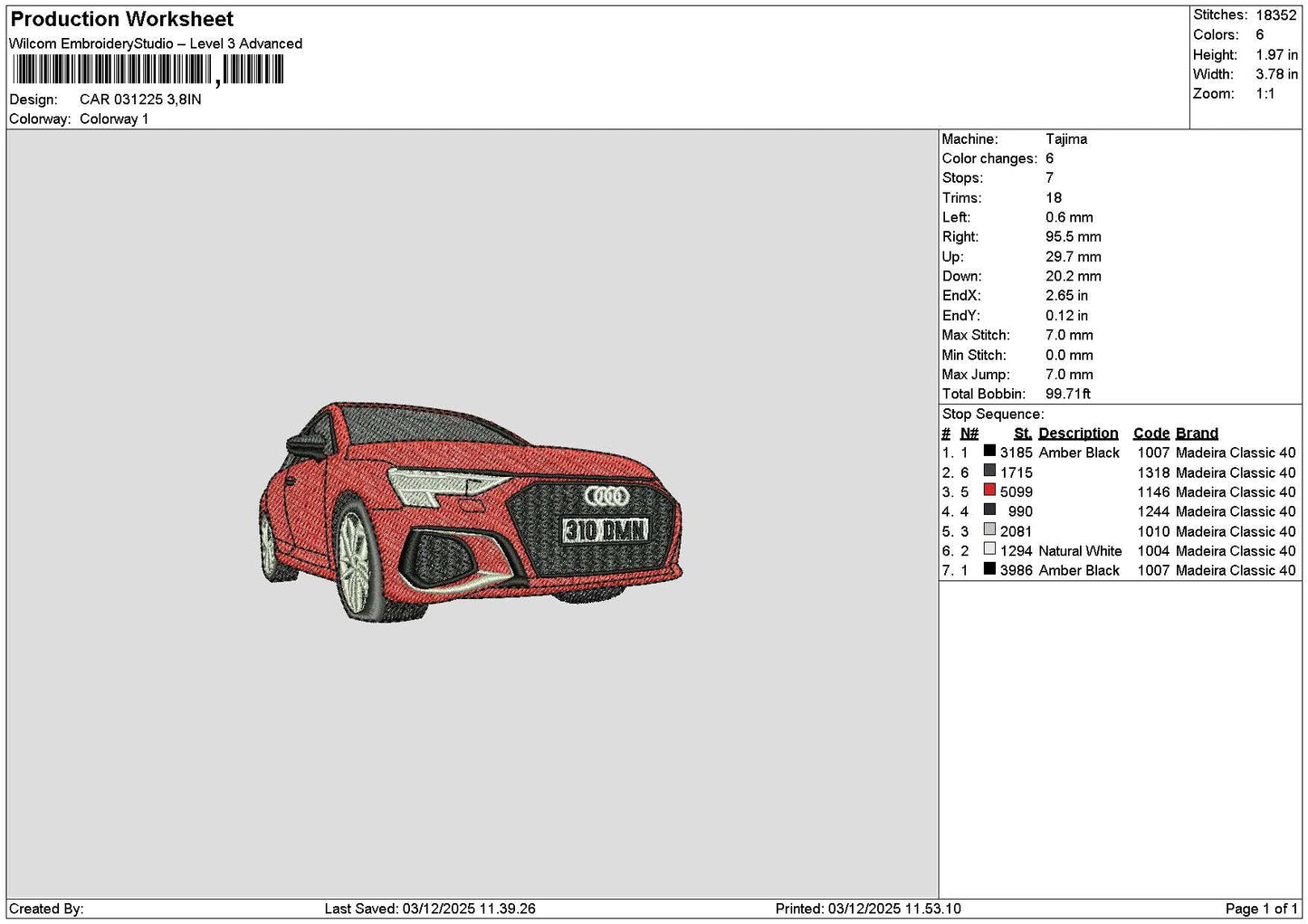Viewport: 1308px width, 924px height.
Task: Click the 'Stop Sequence:' heading
Action: tap(993, 414)
